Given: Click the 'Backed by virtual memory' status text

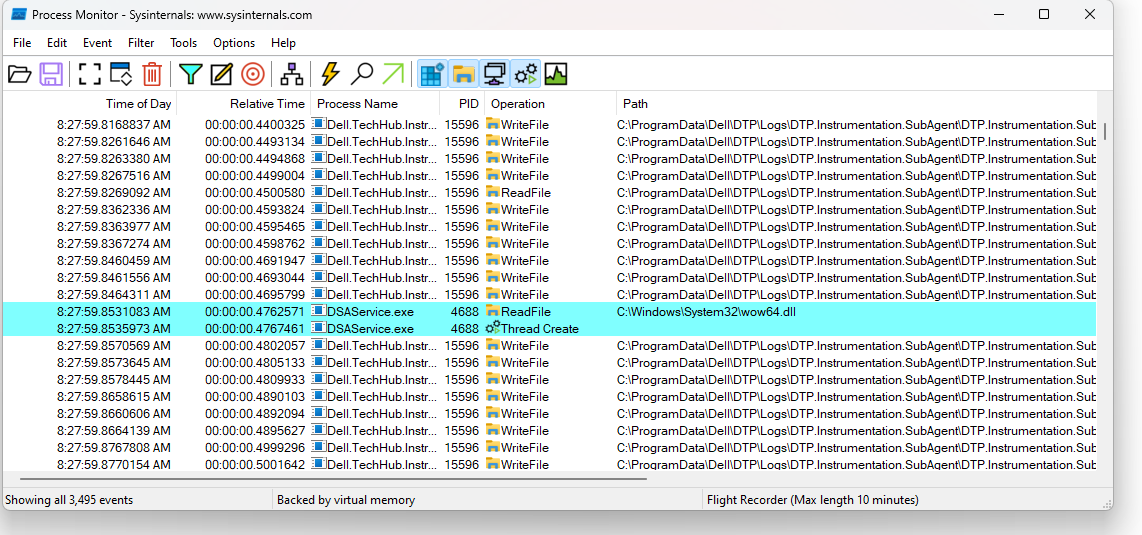Looking at the screenshot, I should (x=346, y=500).
